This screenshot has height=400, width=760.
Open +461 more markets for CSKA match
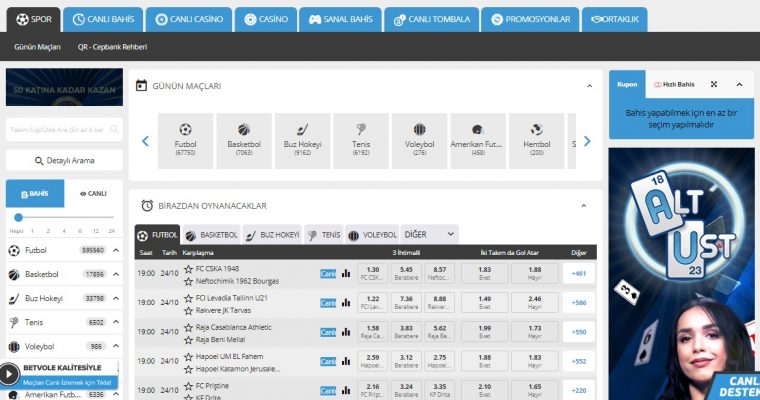pos(579,273)
